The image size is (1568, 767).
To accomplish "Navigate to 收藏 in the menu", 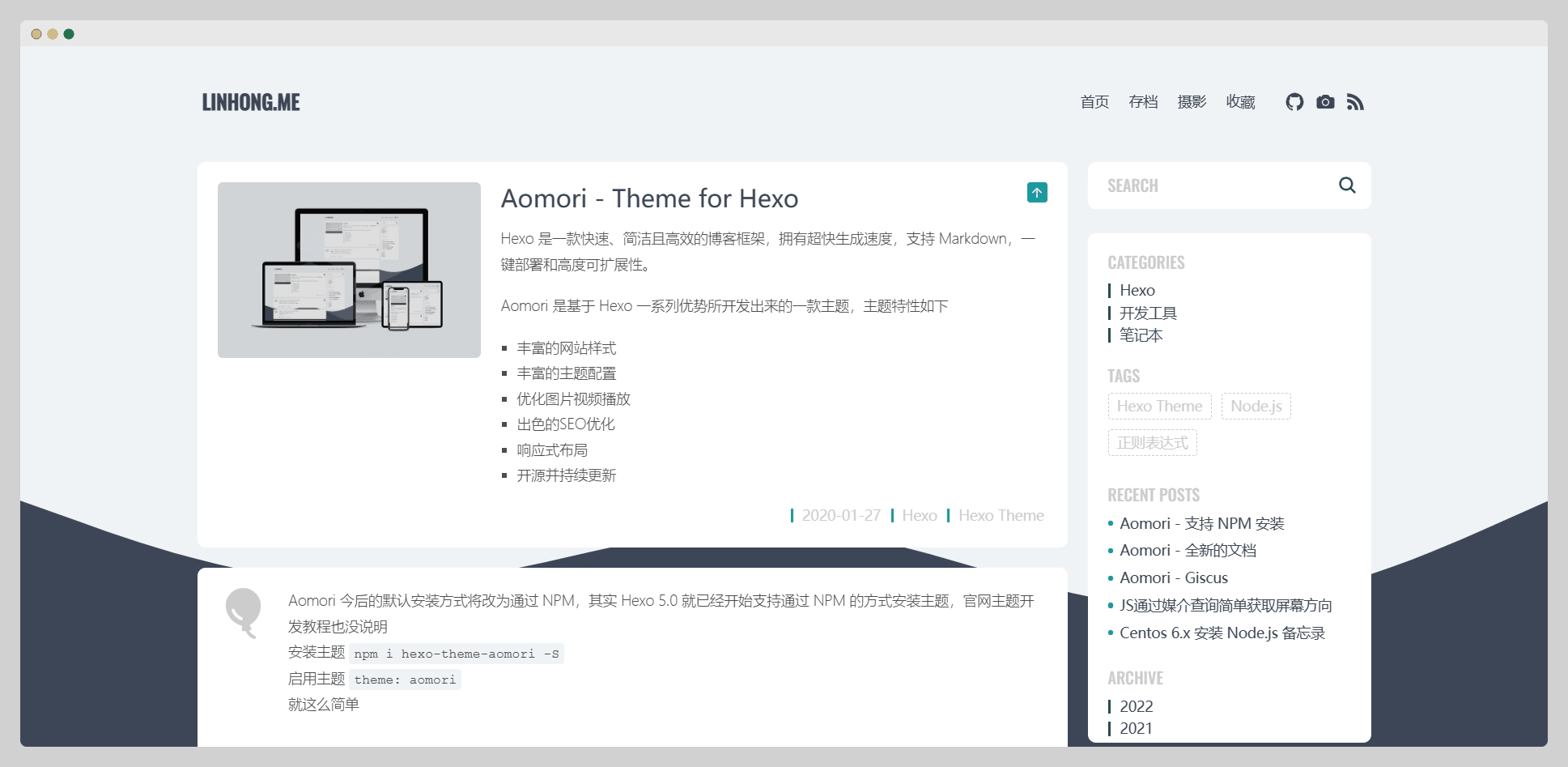I will pos(1240,102).
